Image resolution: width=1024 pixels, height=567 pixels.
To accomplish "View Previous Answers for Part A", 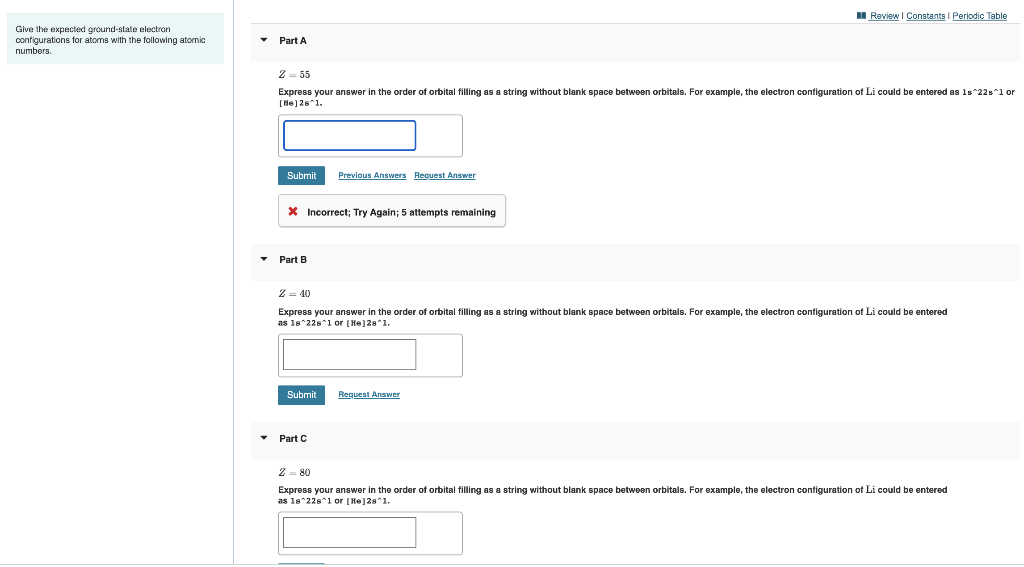I will point(372,175).
